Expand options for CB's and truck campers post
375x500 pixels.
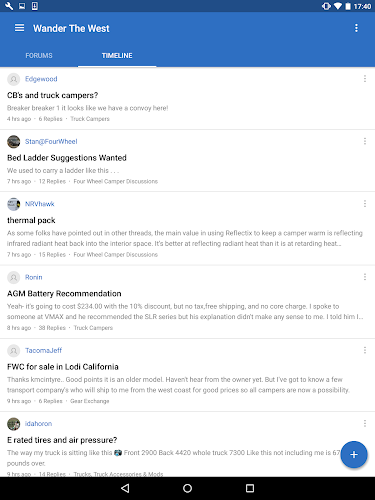pyautogui.click(x=365, y=79)
